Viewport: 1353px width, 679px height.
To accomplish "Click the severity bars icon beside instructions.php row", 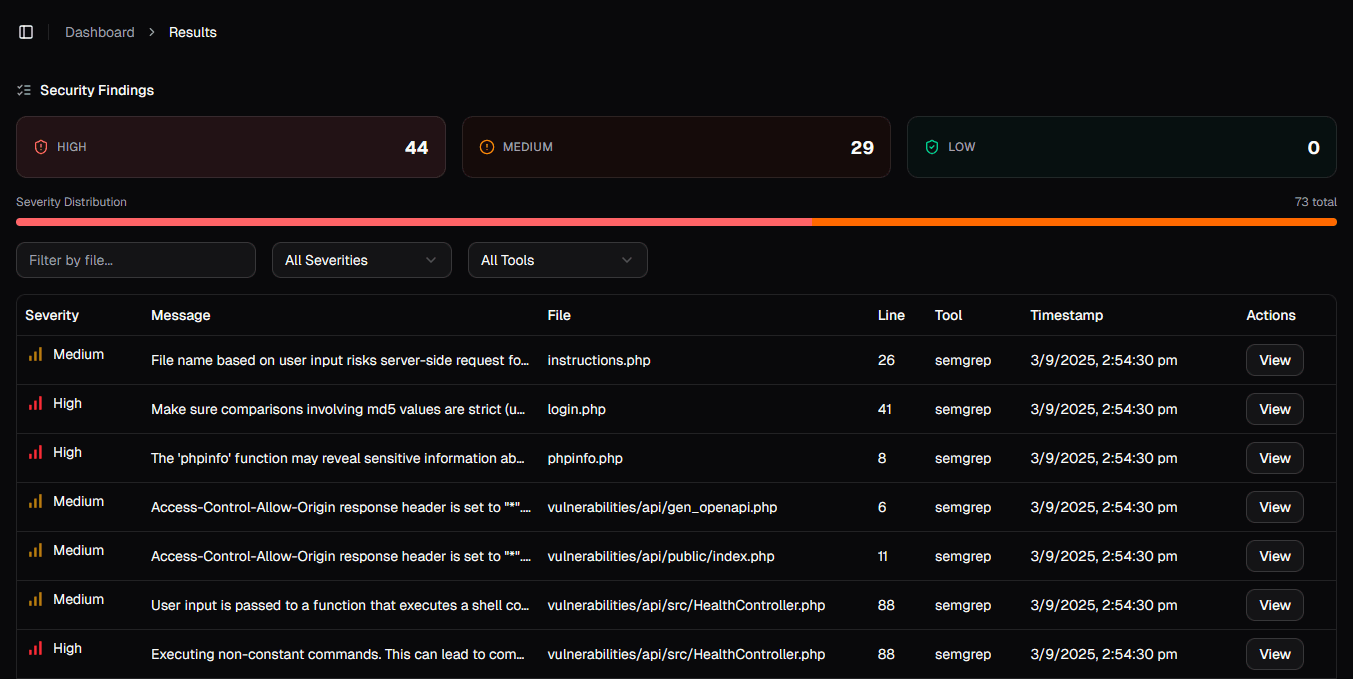I will point(33,353).
